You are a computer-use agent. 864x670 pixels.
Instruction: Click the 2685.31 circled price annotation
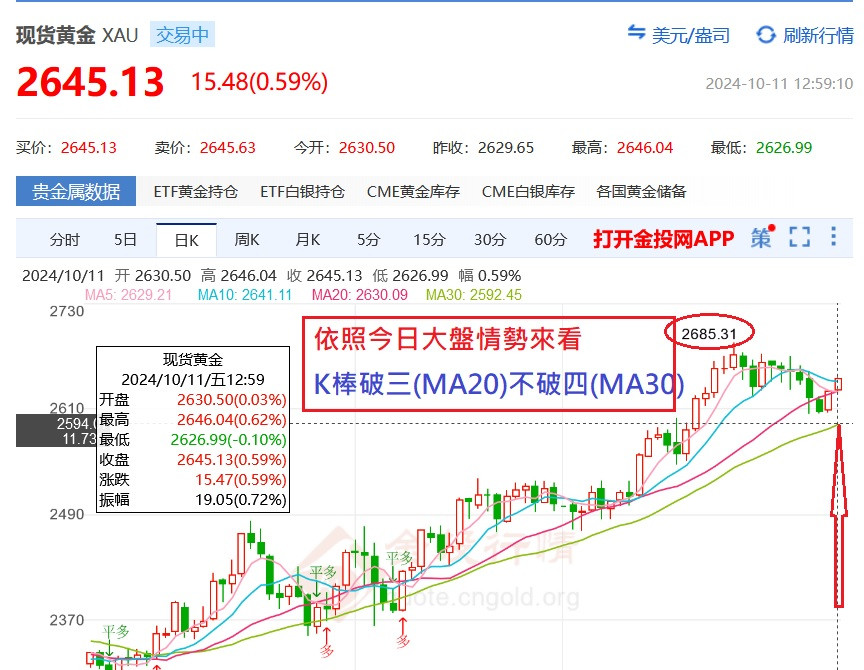click(709, 334)
